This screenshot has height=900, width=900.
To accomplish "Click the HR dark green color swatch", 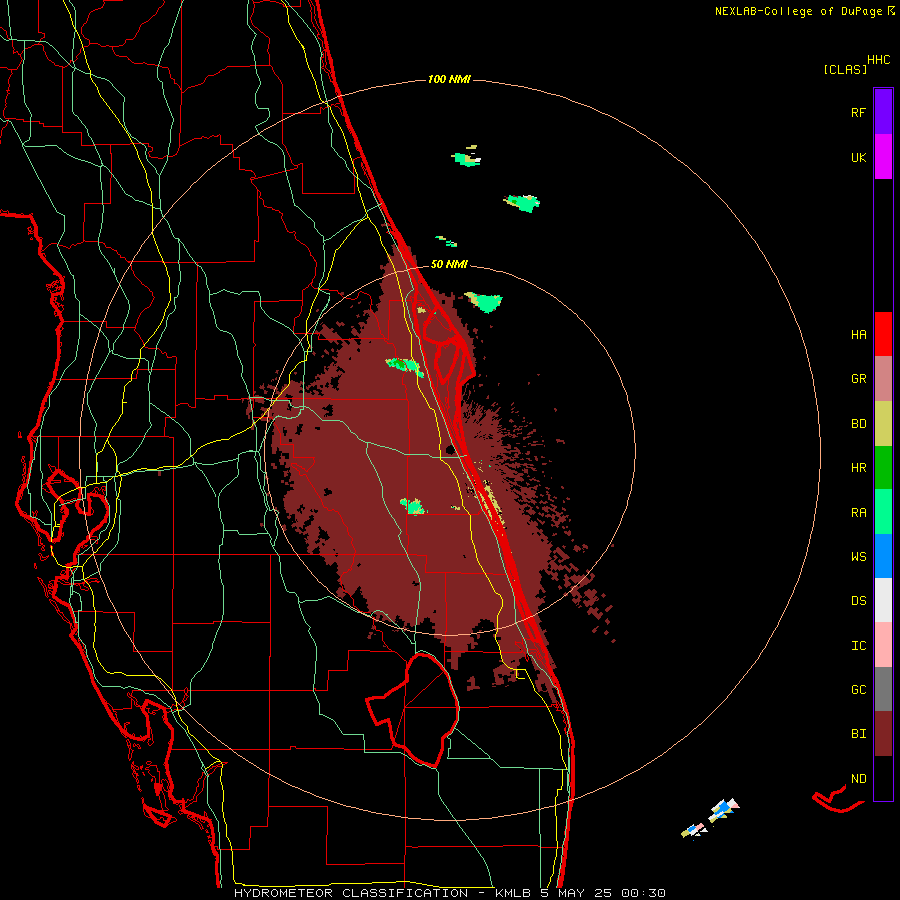I will (883, 468).
